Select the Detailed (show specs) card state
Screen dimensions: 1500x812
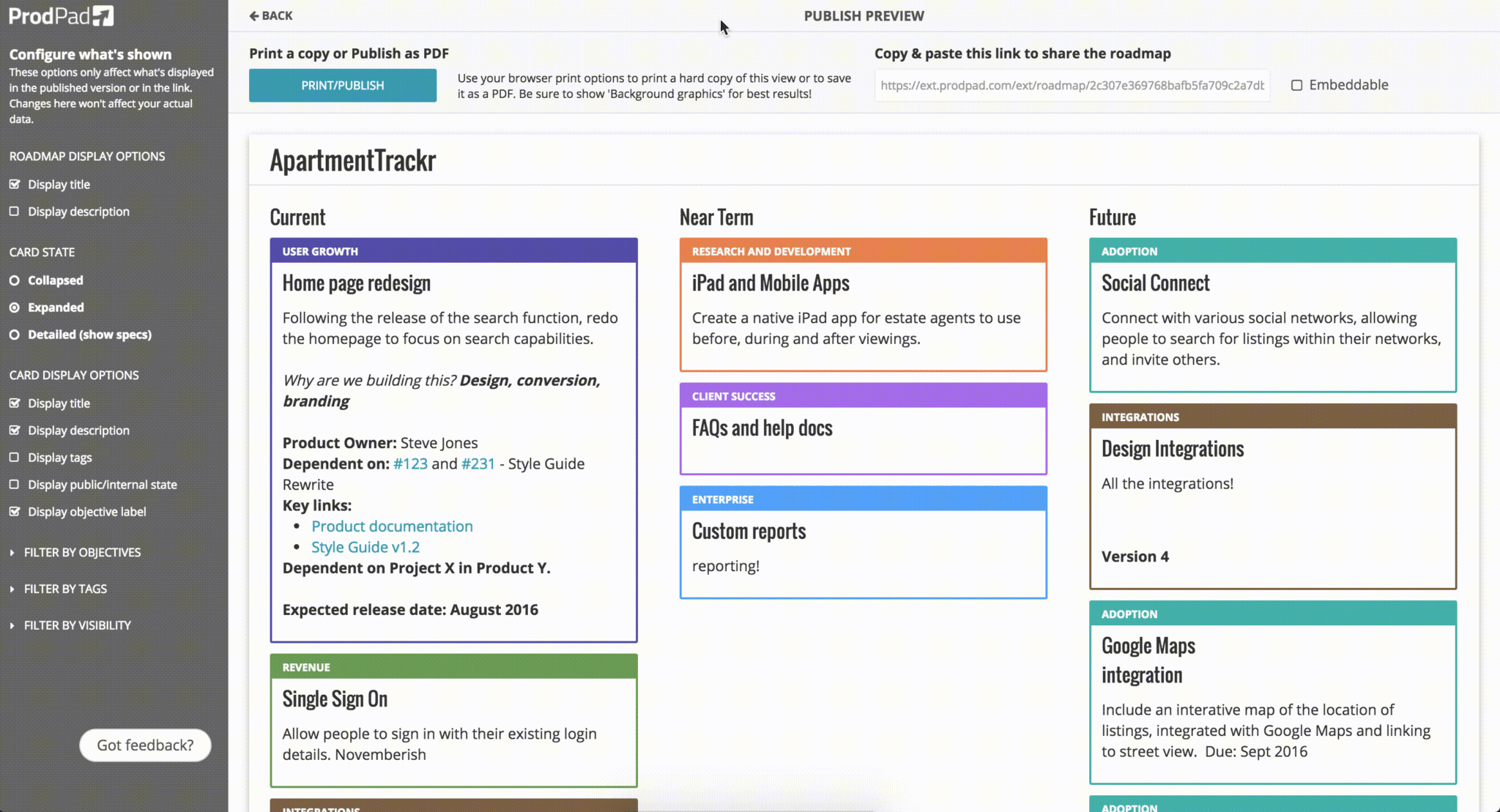point(15,335)
